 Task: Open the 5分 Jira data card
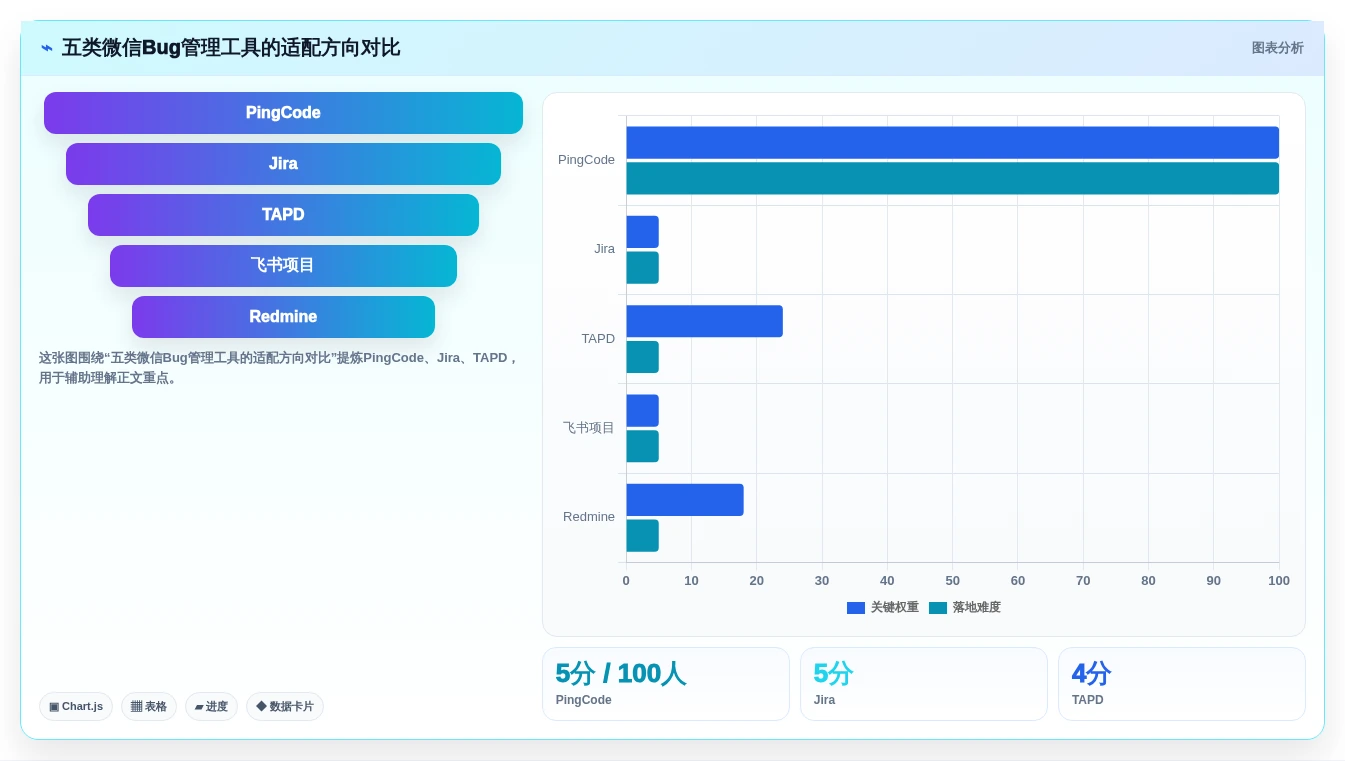tap(924, 684)
